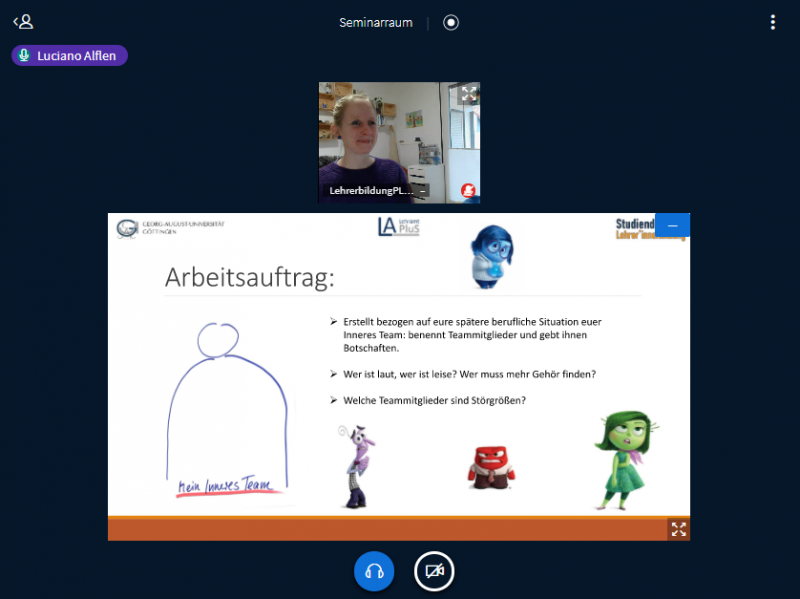Minimize the presentation with the blue button
Image resolution: width=800 pixels, height=599 pixels.
[672, 225]
